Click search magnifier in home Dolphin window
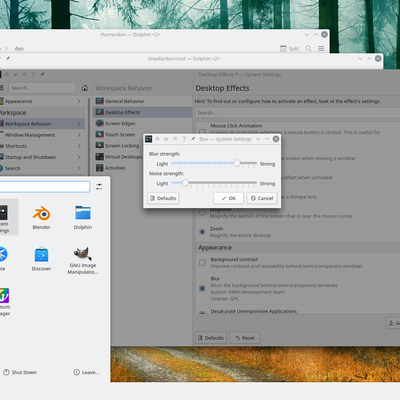 click(309, 49)
